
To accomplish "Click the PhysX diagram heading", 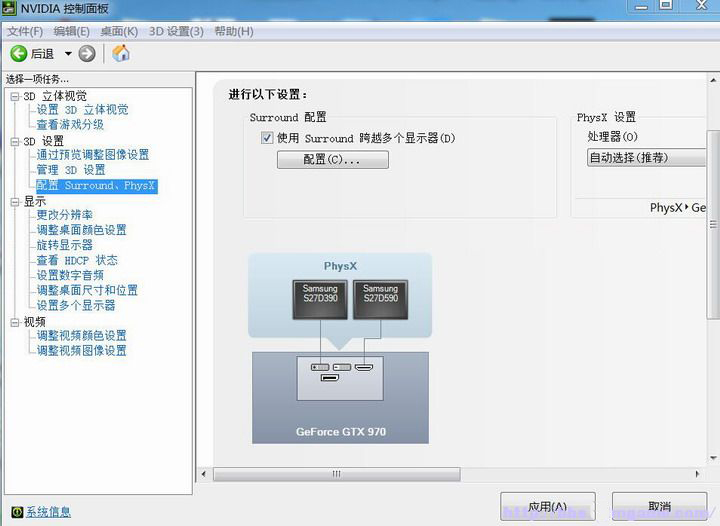I will tap(340, 266).
